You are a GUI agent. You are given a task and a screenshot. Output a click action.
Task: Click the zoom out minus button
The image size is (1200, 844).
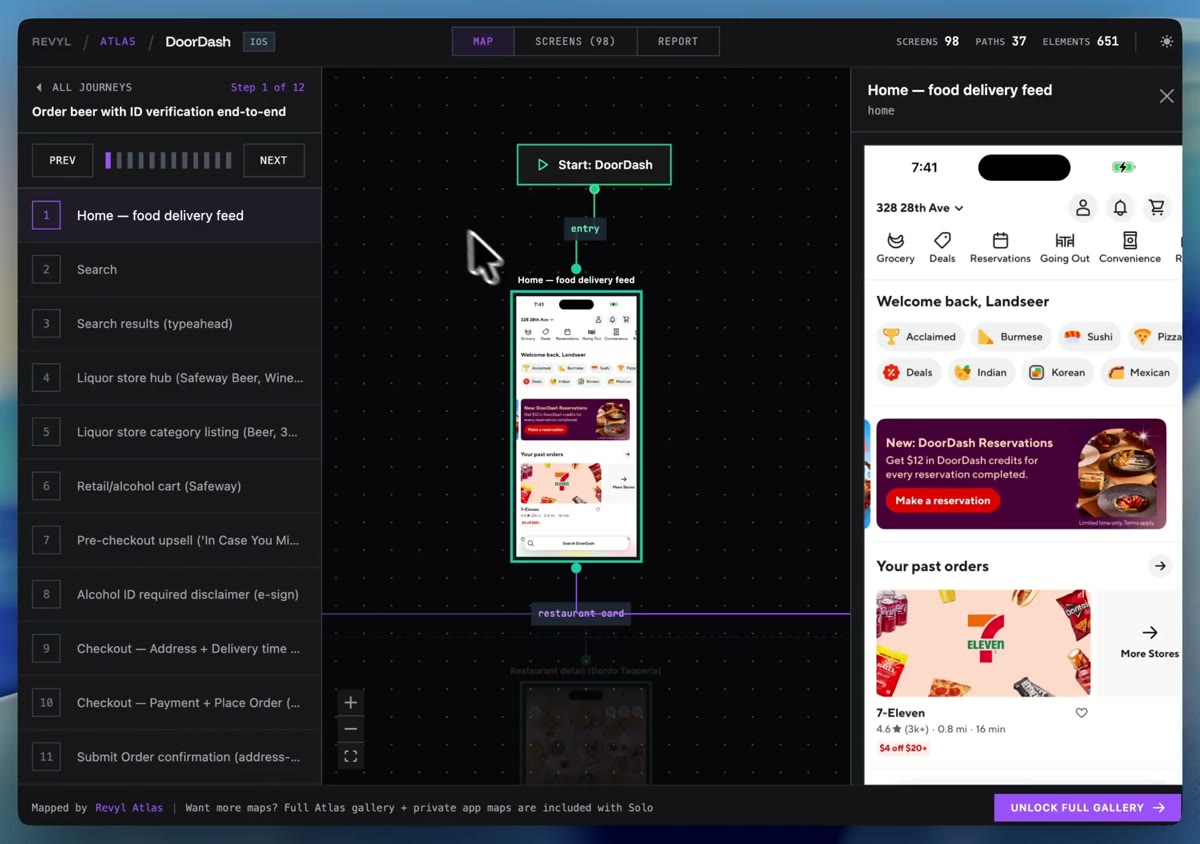(x=350, y=729)
